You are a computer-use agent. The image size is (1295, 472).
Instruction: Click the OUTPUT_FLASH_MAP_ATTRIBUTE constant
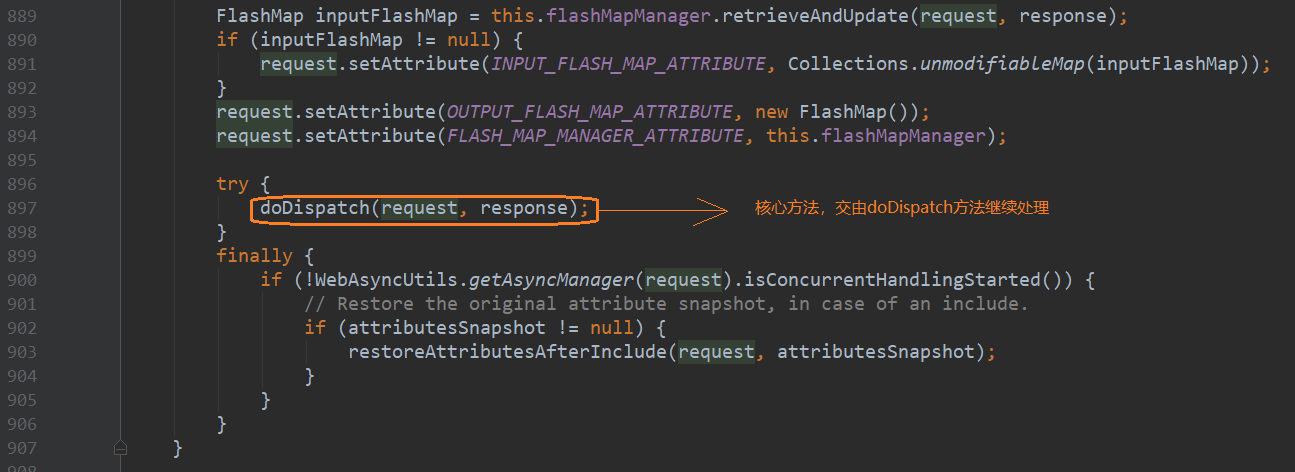click(x=589, y=112)
